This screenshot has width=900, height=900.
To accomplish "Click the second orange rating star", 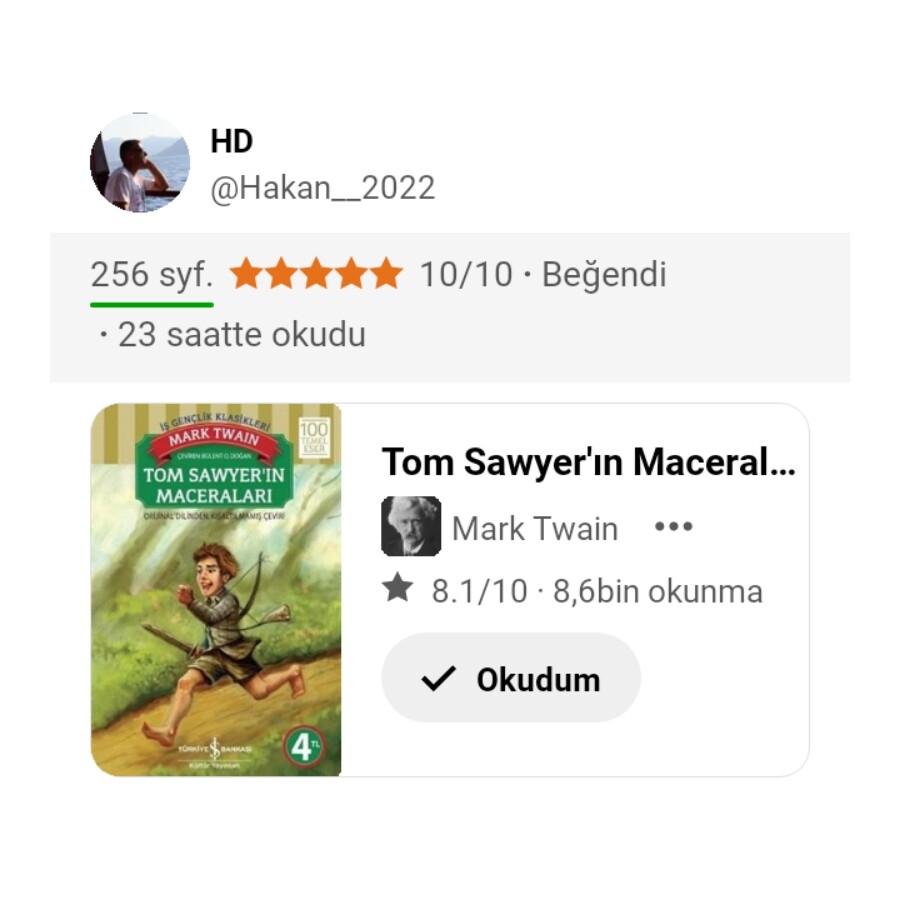I will 282,273.
